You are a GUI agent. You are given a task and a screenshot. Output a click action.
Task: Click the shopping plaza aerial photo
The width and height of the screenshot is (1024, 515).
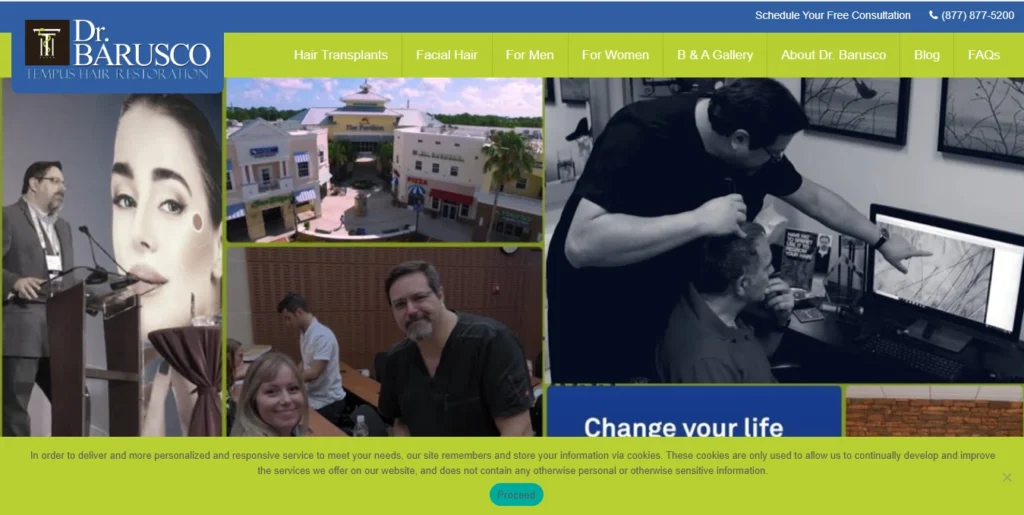[x=384, y=160]
